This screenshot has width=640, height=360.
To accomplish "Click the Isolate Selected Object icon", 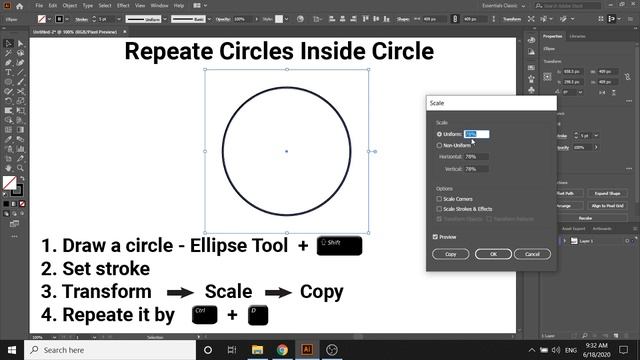I will 531,19.
